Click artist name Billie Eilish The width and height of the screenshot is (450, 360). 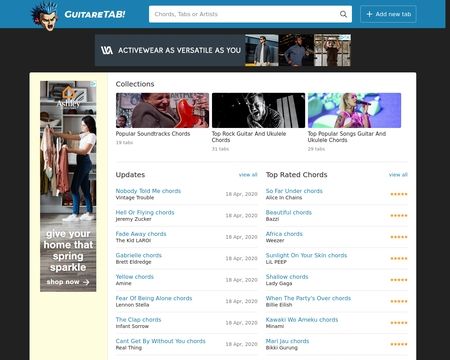coord(279,305)
